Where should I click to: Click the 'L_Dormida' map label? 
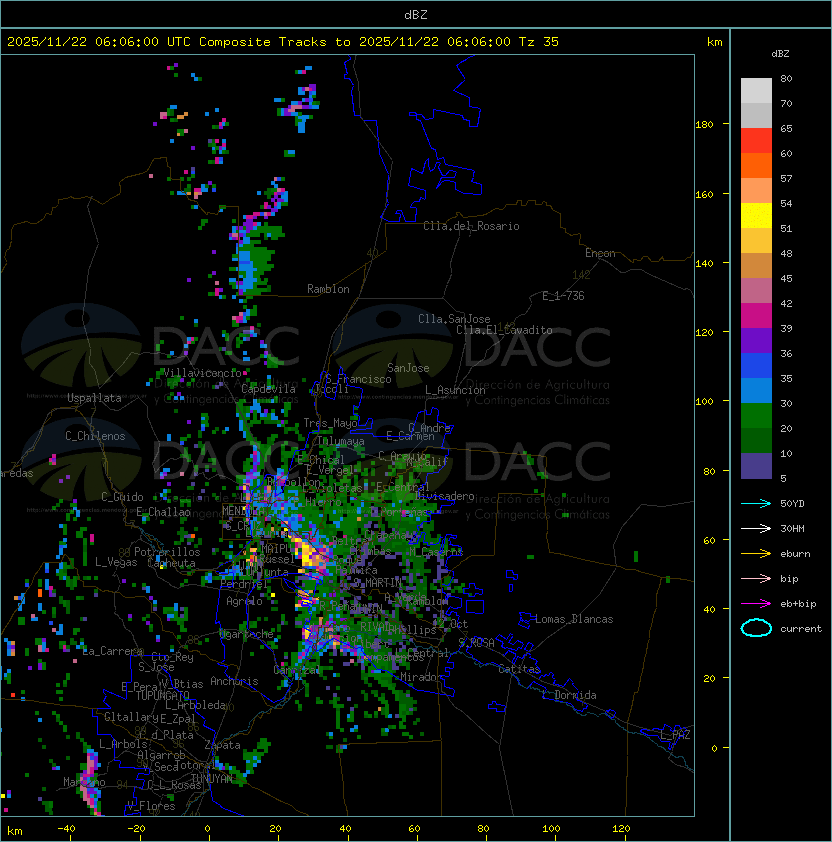pyautogui.click(x=569, y=695)
